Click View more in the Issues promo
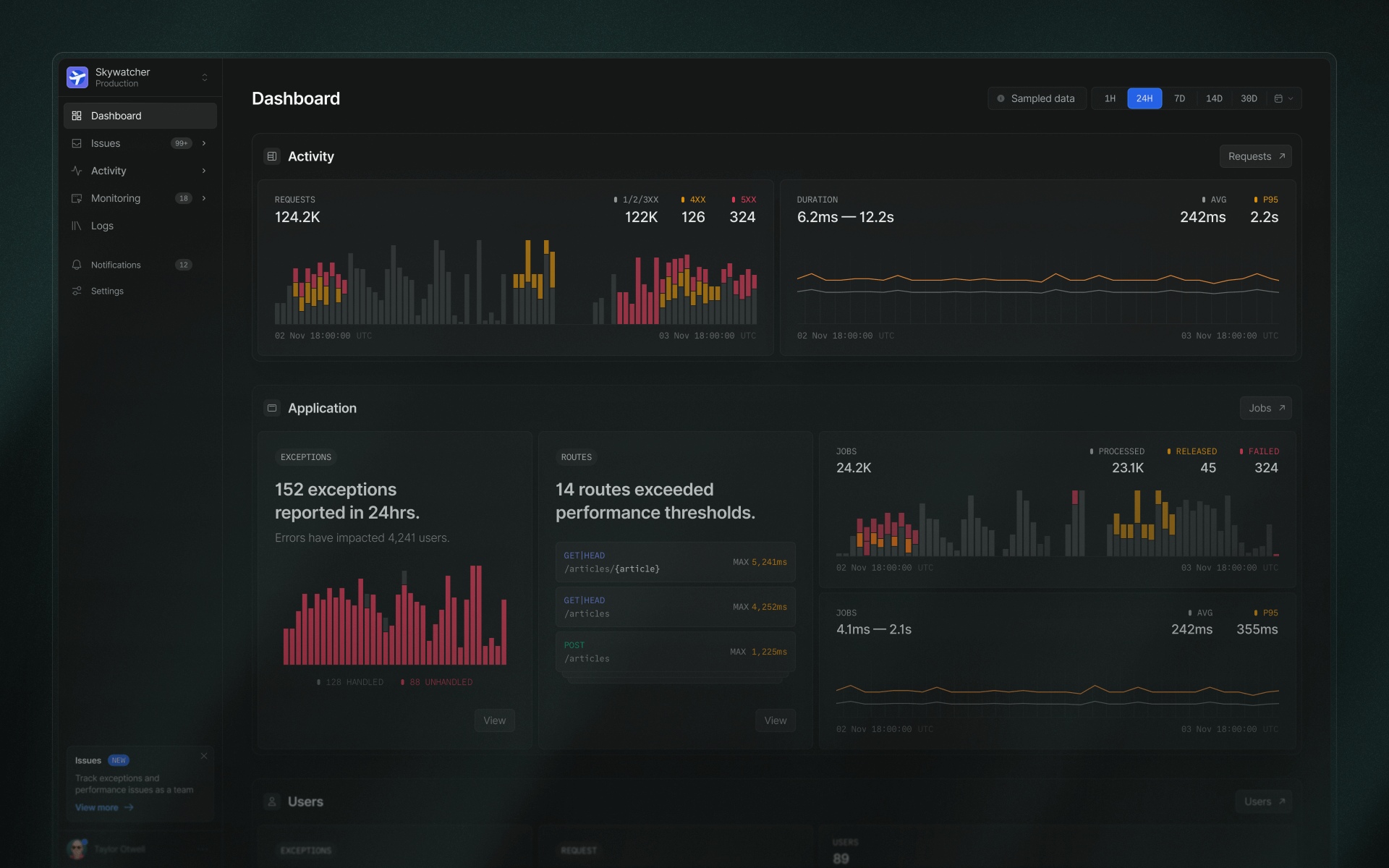1389x868 pixels. click(x=98, y=807)
